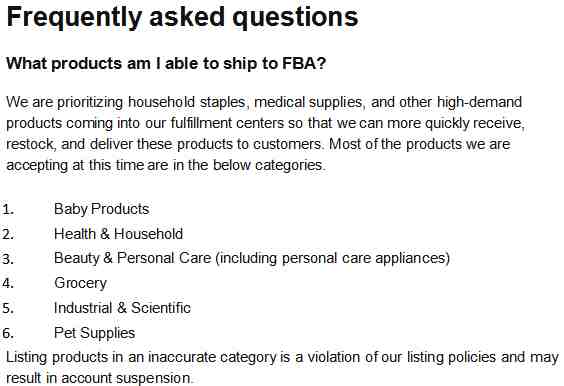The width and height of the screenshot is (564, 386).
Task: Click the text 'account suspension' at the bottom
Action: click(x=126, y=378)
